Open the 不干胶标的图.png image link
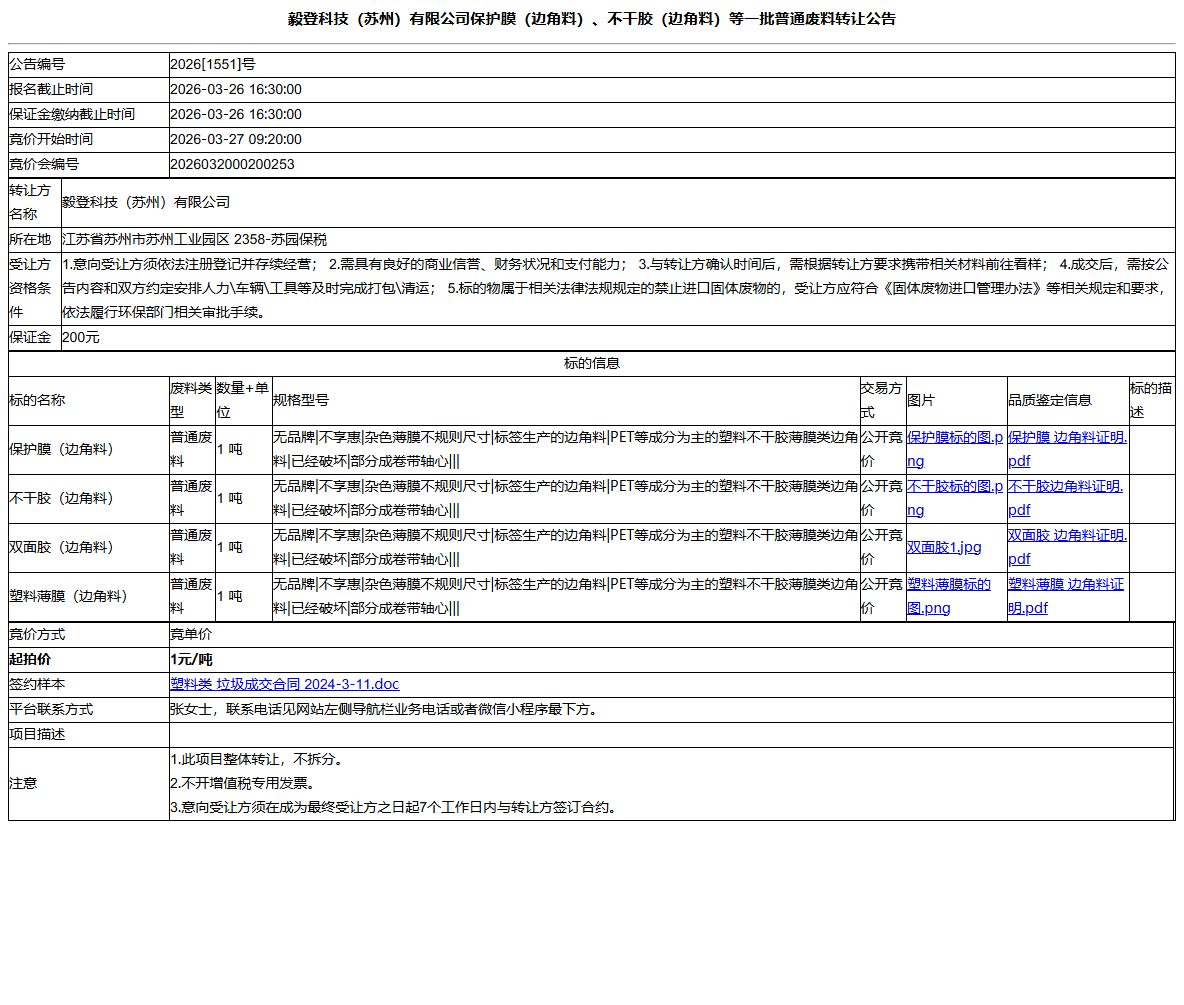The image size is (1184, 1005). (954, 498)
